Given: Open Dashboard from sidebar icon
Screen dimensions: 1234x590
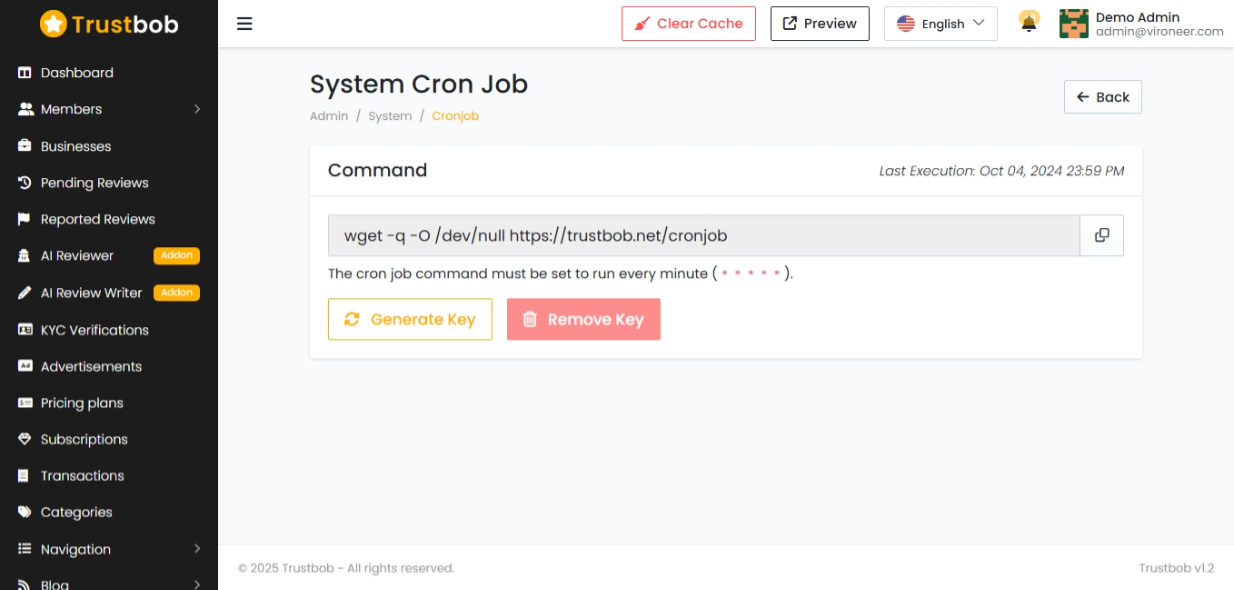Looking at the screenshot, I should [x=25, y=73].
